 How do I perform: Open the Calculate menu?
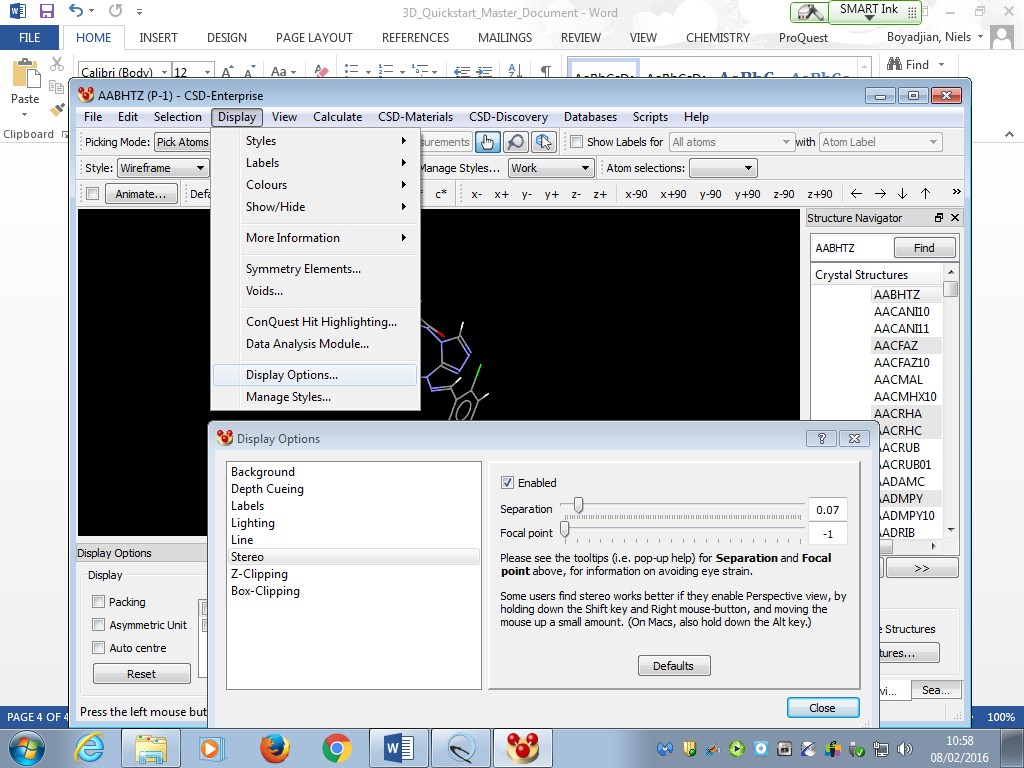click(337, 117)
